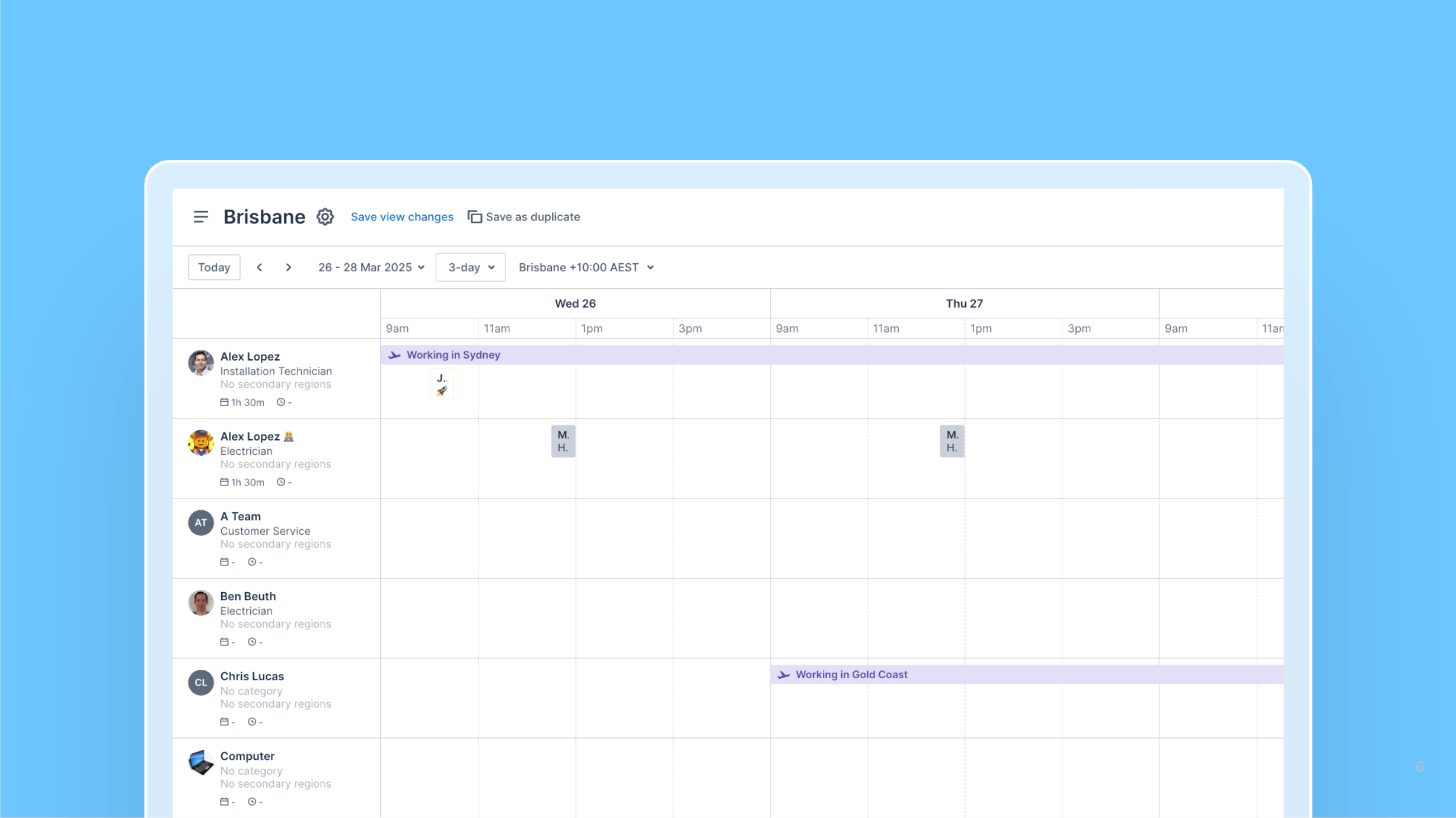
Task: Open the Ben Beuth resource name
Action: 248,597
